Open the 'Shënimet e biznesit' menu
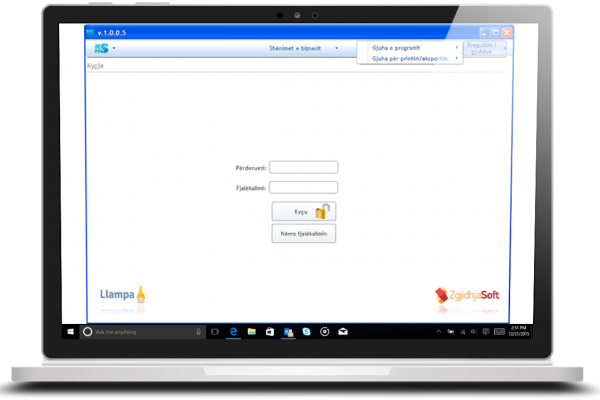Viewport: 600px width, 400px height. [295, 48]
